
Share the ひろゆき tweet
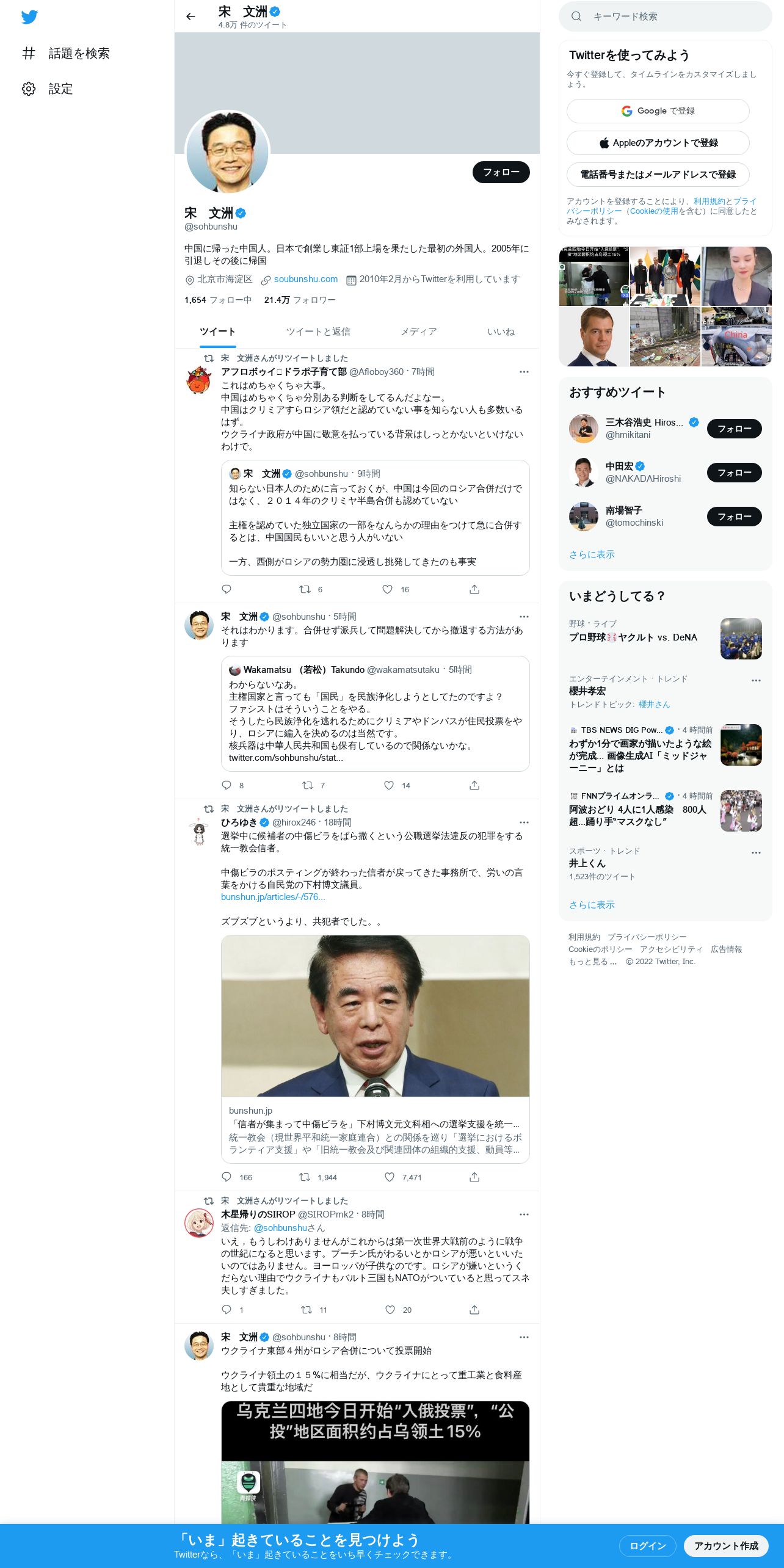[x=474, y=1177]
